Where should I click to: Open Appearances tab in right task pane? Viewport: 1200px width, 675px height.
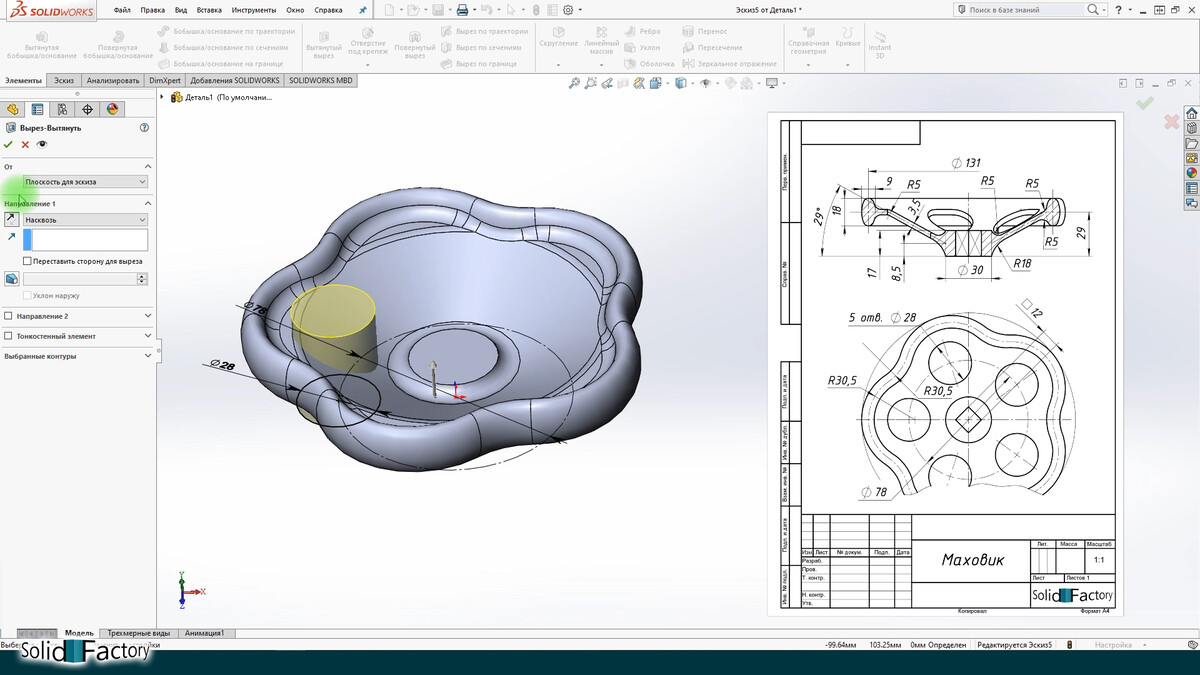point(1191,172)
